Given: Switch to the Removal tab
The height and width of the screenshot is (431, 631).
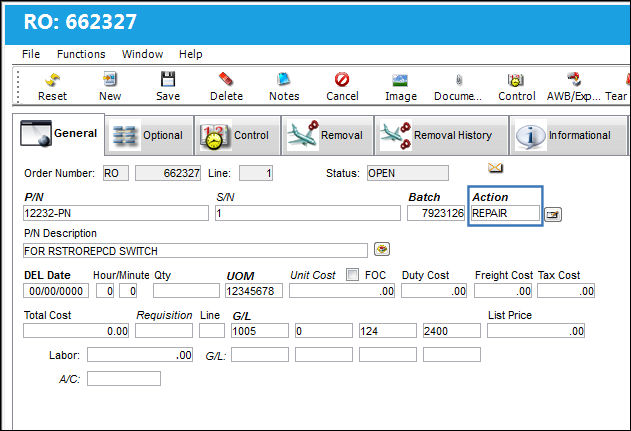Looking at the screenshot, I should [328, 135].
